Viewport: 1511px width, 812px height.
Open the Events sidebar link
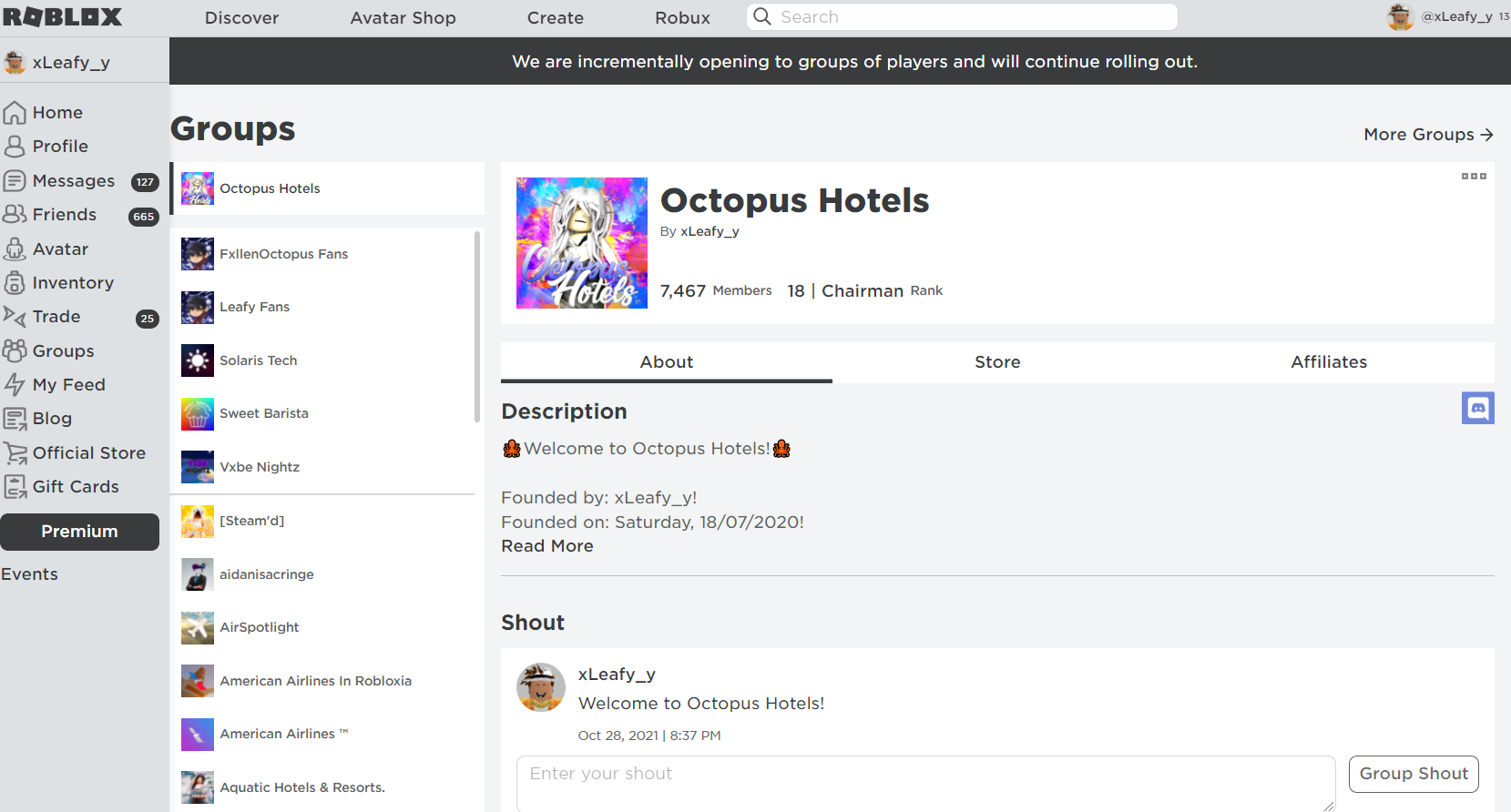29,574
